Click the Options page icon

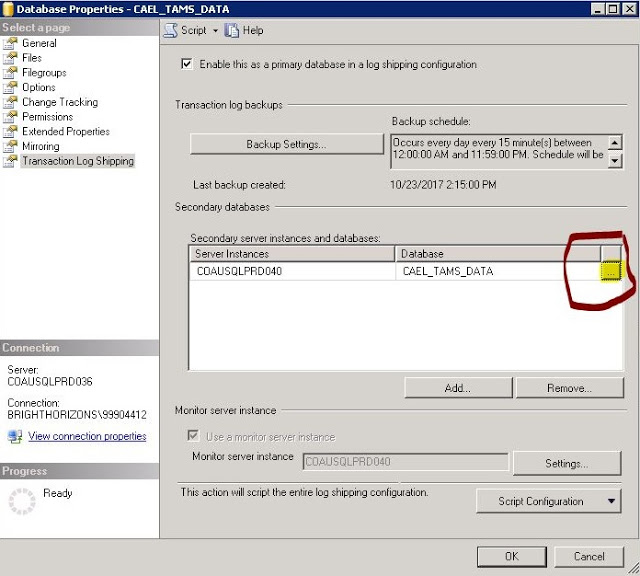click(10, 87)
